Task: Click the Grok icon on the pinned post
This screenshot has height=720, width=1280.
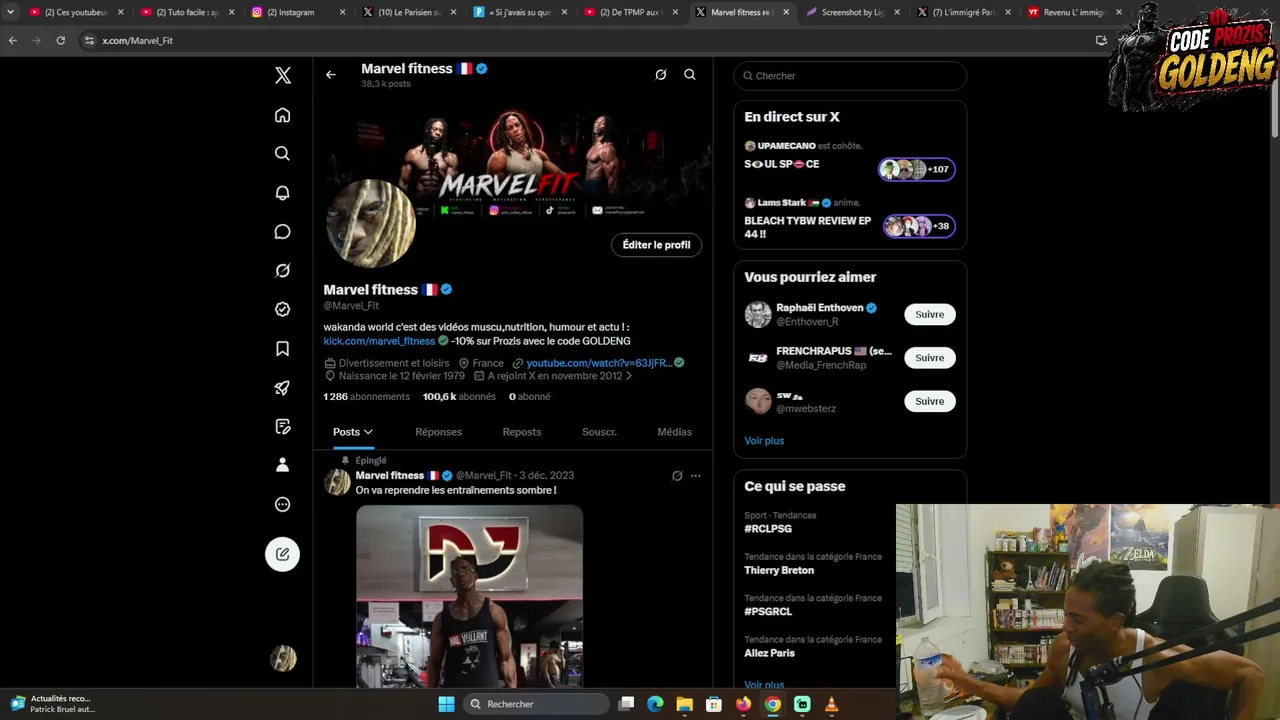Action: tap(677, 476)
